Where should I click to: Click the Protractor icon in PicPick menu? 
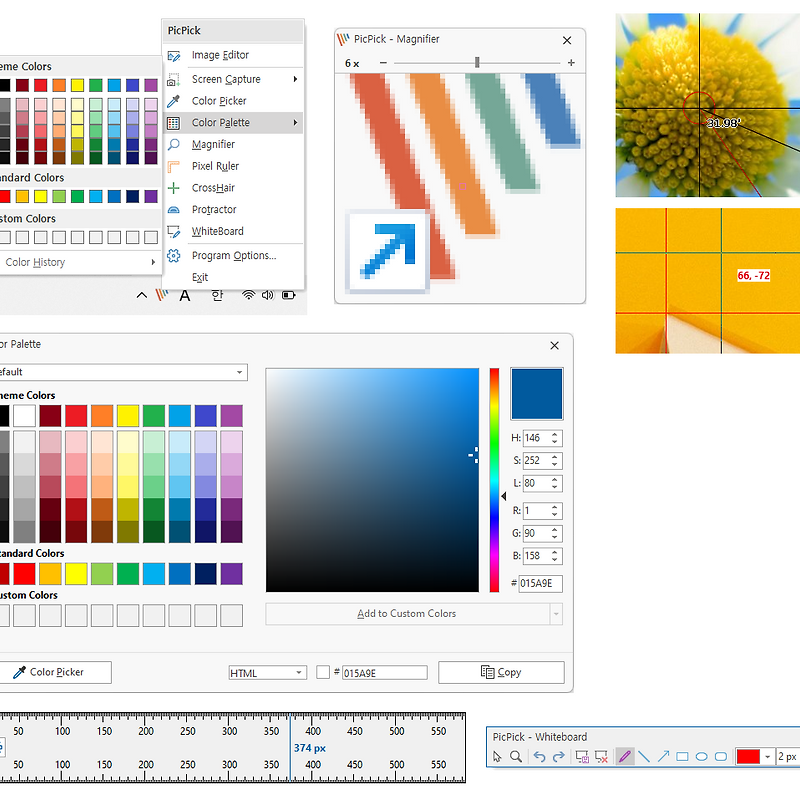point(173,210)
